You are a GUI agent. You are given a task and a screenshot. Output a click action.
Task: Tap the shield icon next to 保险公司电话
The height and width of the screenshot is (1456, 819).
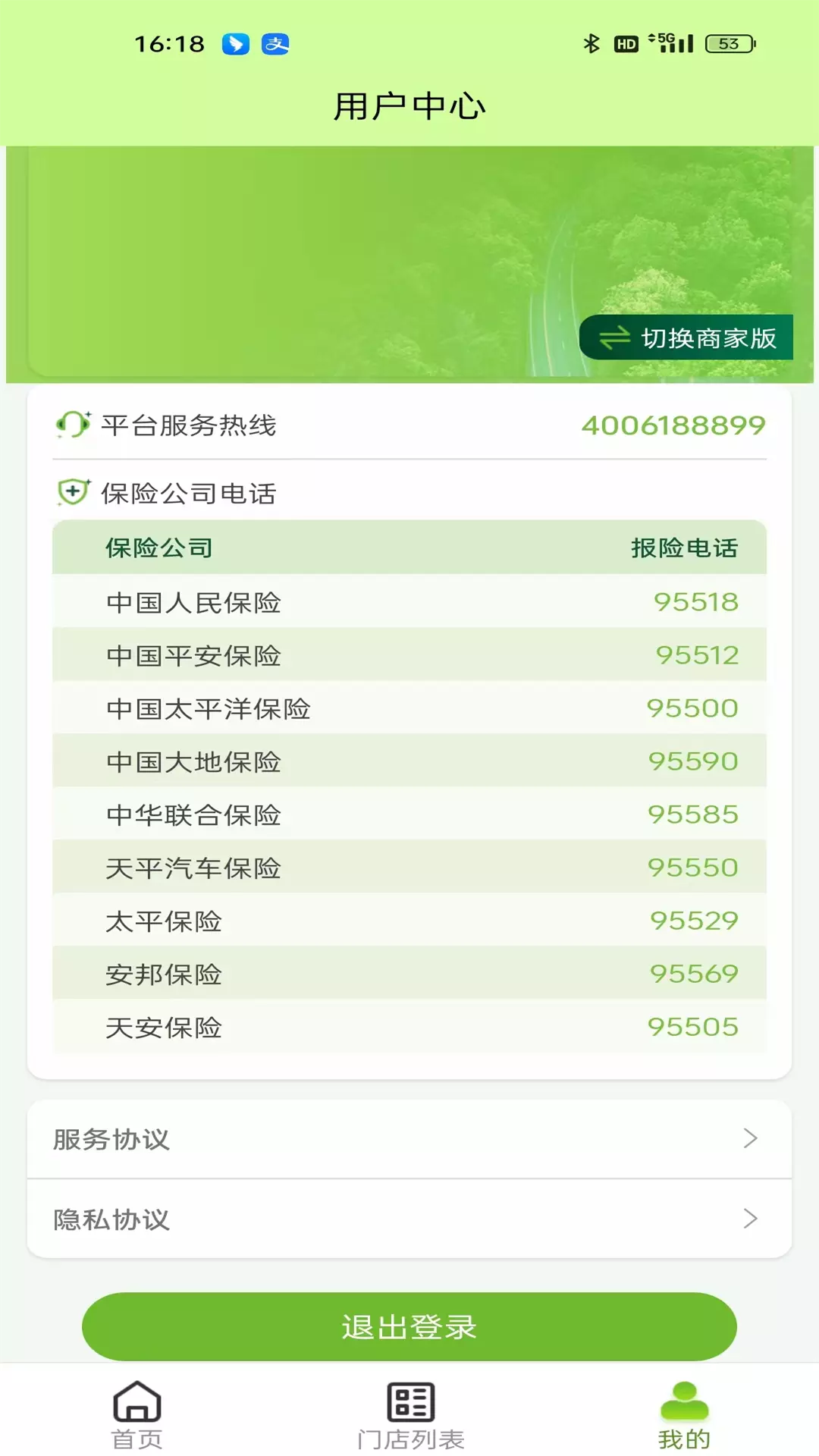click(x=73, y=493)
